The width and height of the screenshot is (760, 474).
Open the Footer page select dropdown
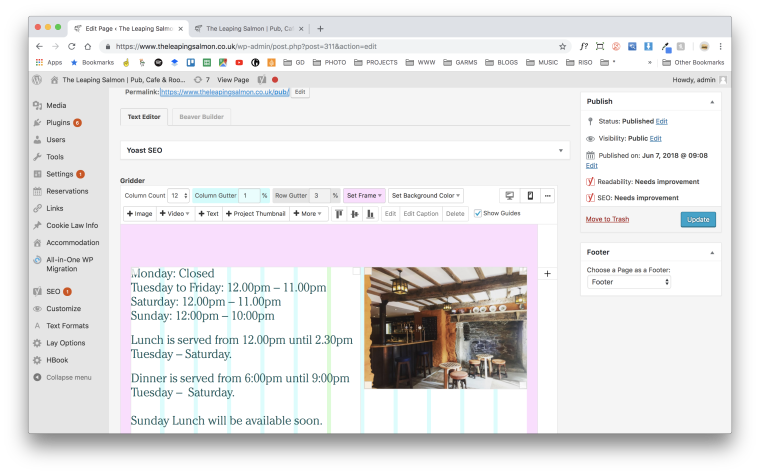coord(628,282)
